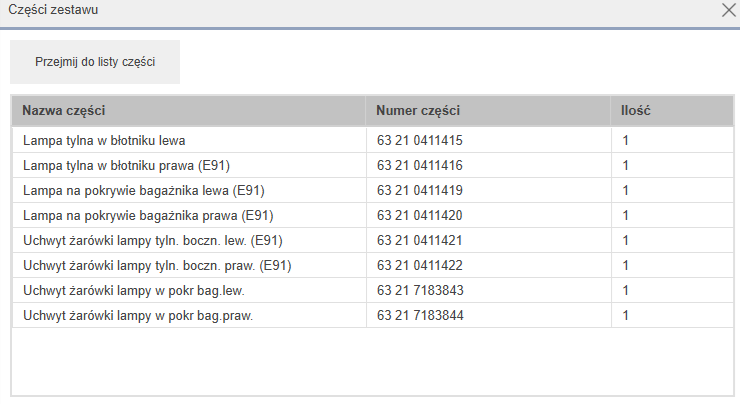Sort by Numer części column header
Image resolution: width=740 pixels, height=404 pixels.
[x=488, y=111]
